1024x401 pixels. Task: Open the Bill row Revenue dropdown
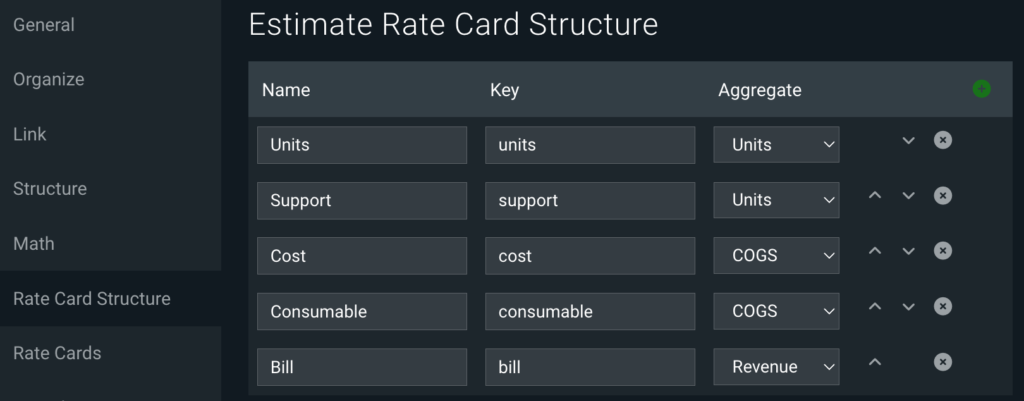pyautogui.click(x=776, y=366)
